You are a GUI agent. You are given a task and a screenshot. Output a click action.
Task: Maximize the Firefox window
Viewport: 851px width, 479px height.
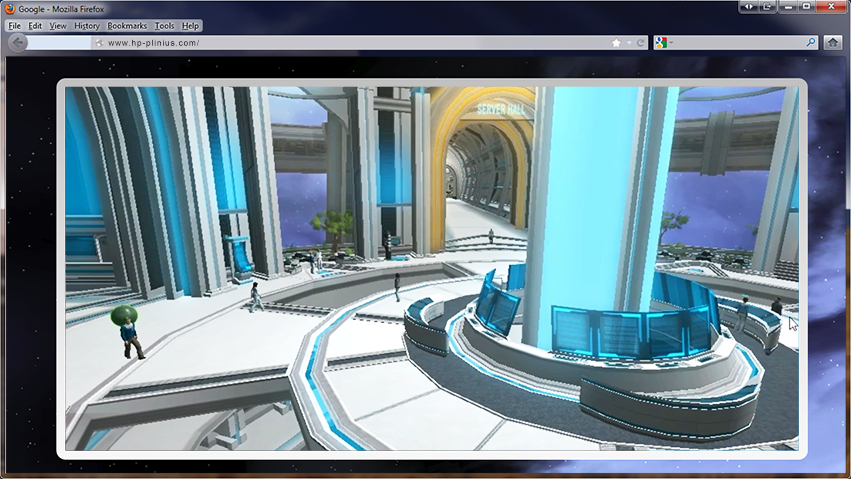[x=806, y=7]
